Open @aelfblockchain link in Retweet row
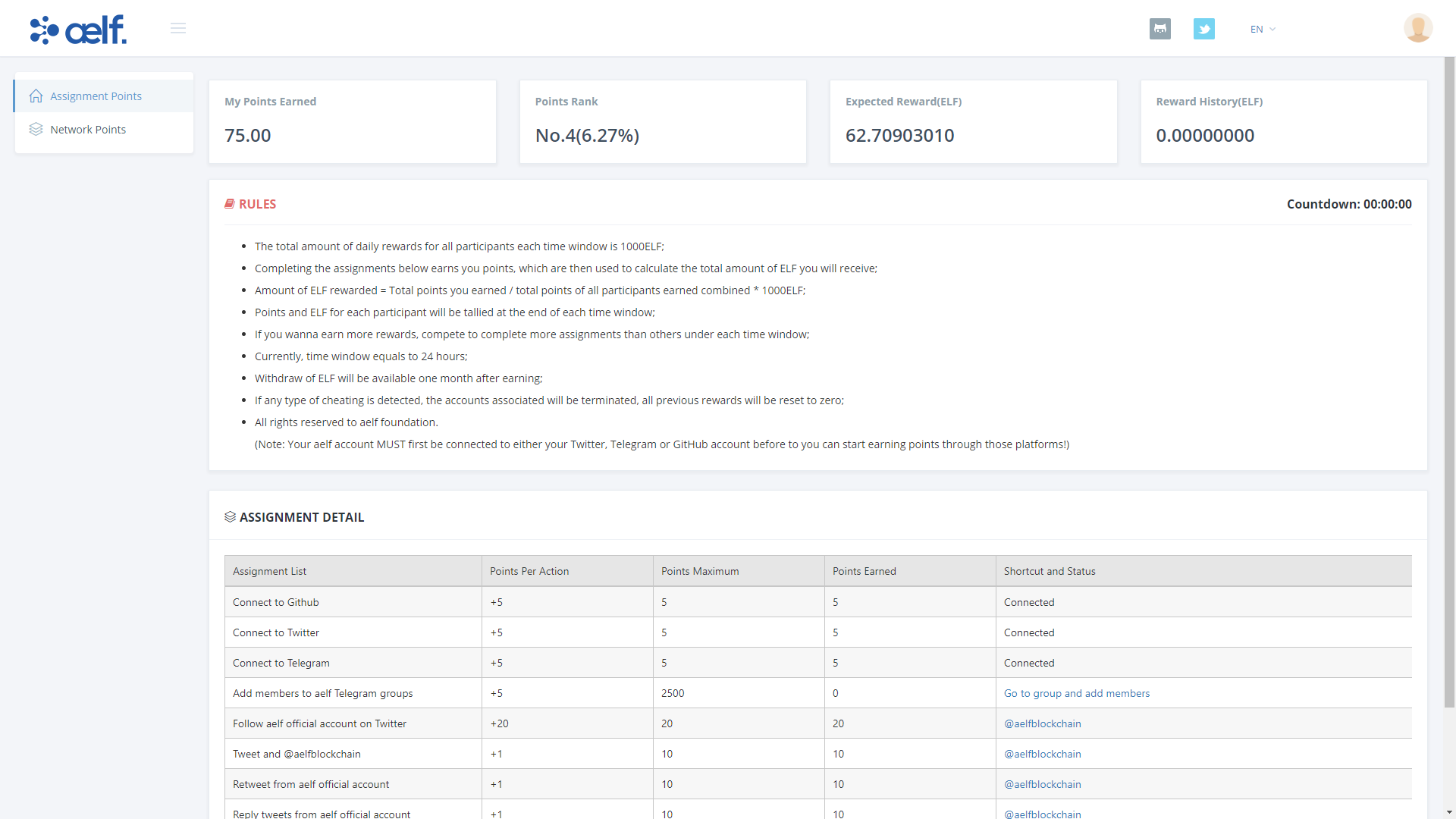1456x819 pixels. [x=1042, y=784]
